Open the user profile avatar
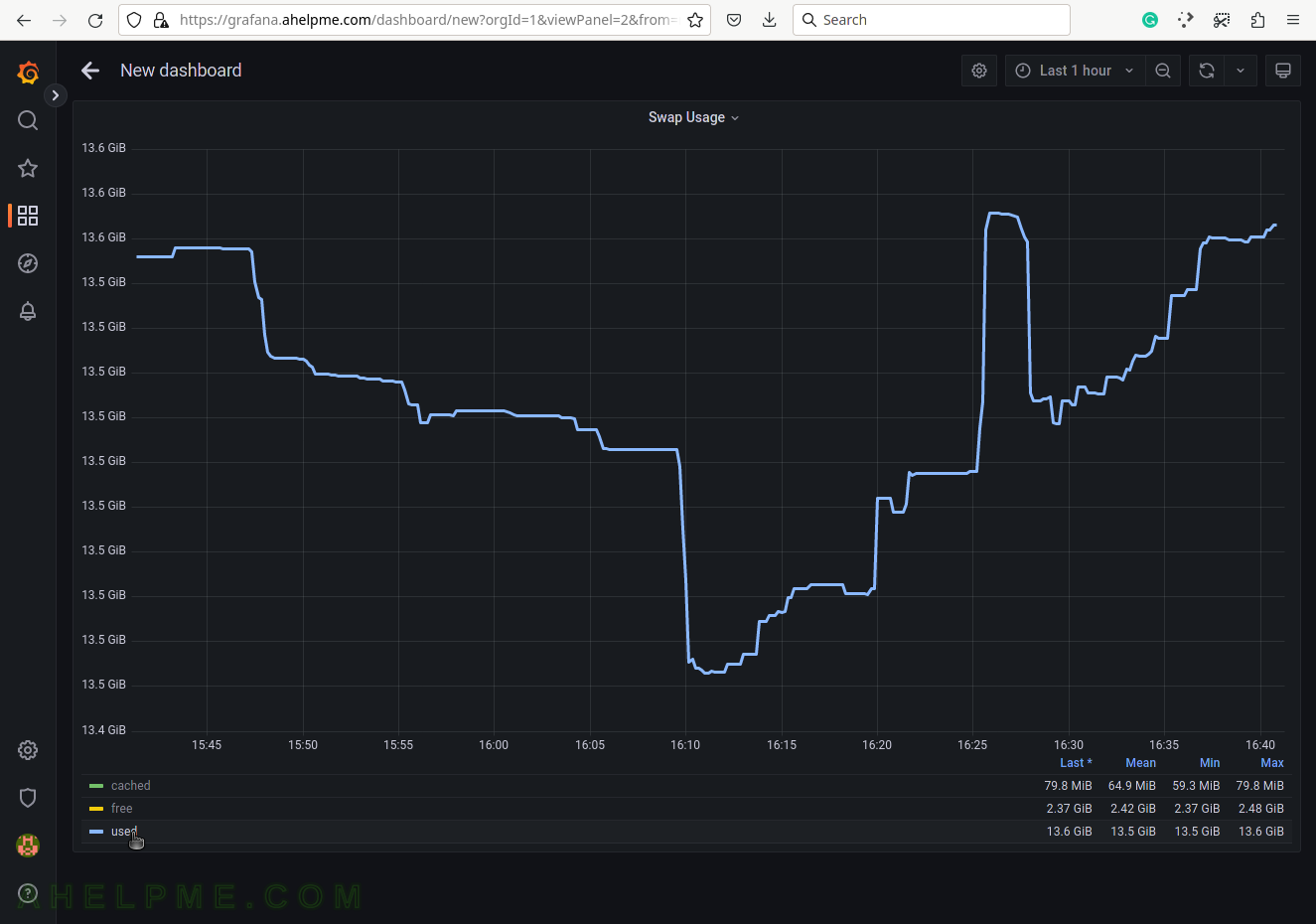 tap(28, 846)
